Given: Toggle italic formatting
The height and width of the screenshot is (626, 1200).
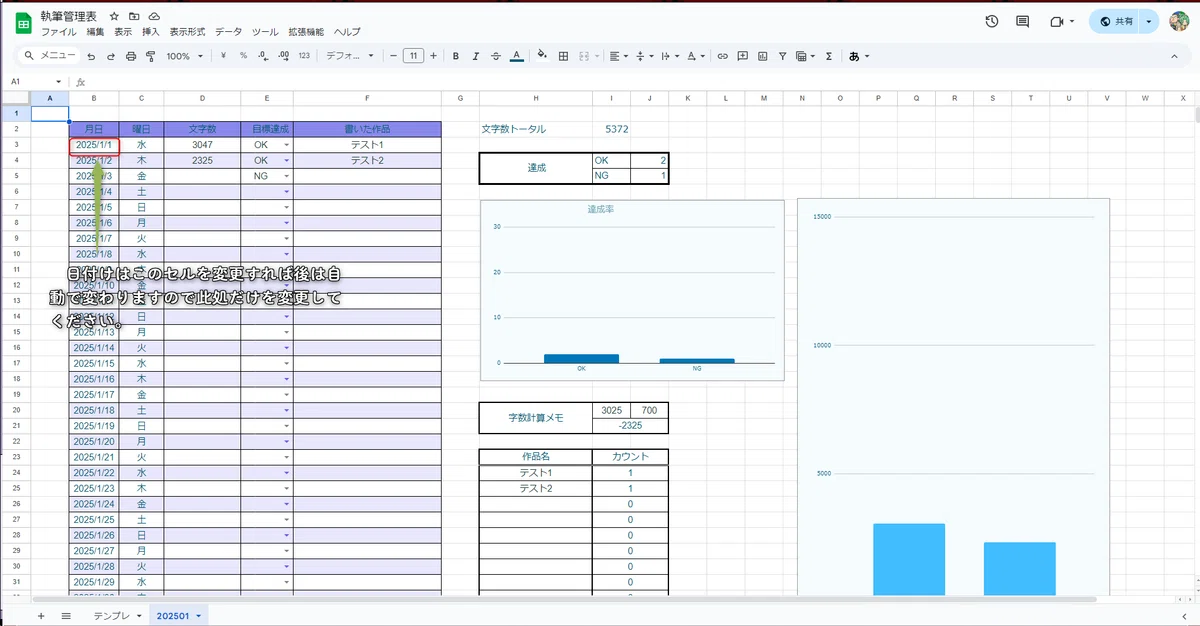Looking at the screenshot, I should click(x=475, y=56).
